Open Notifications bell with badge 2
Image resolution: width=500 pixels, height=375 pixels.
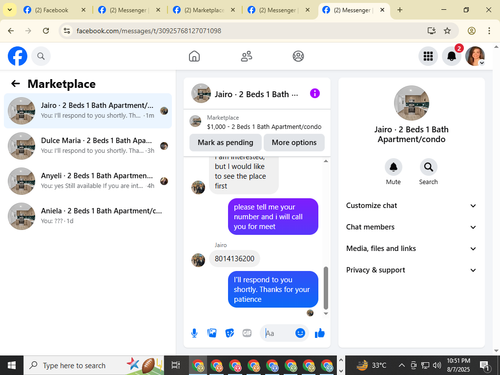[x=452, y=56]
